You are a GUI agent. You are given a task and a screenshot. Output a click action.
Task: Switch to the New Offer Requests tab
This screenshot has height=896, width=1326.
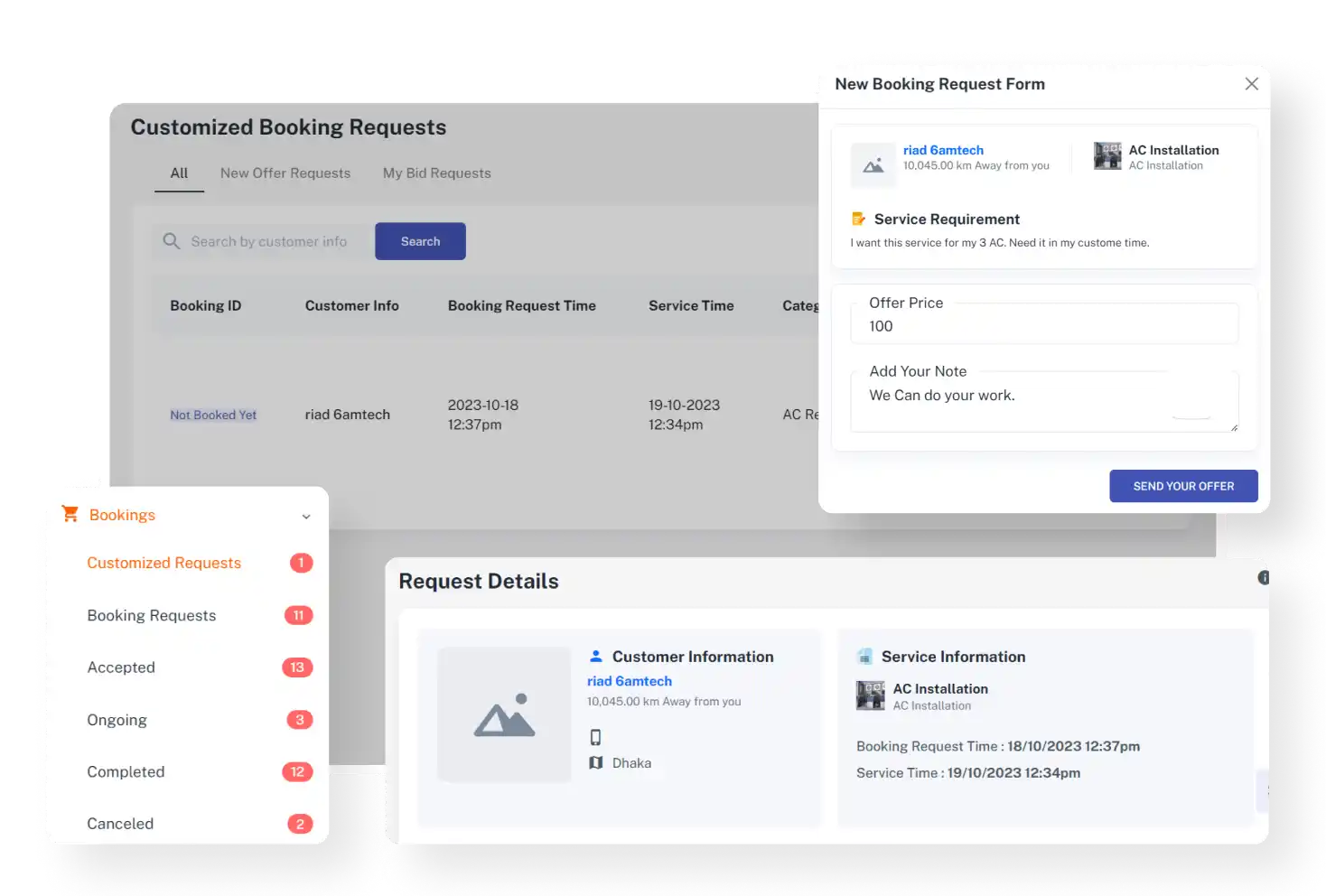coord(285,173)
